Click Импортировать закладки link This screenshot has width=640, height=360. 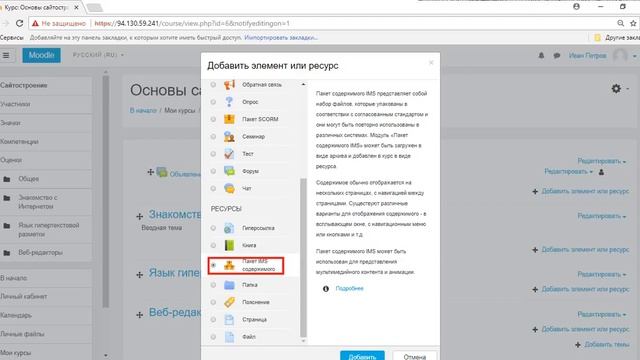281,38
